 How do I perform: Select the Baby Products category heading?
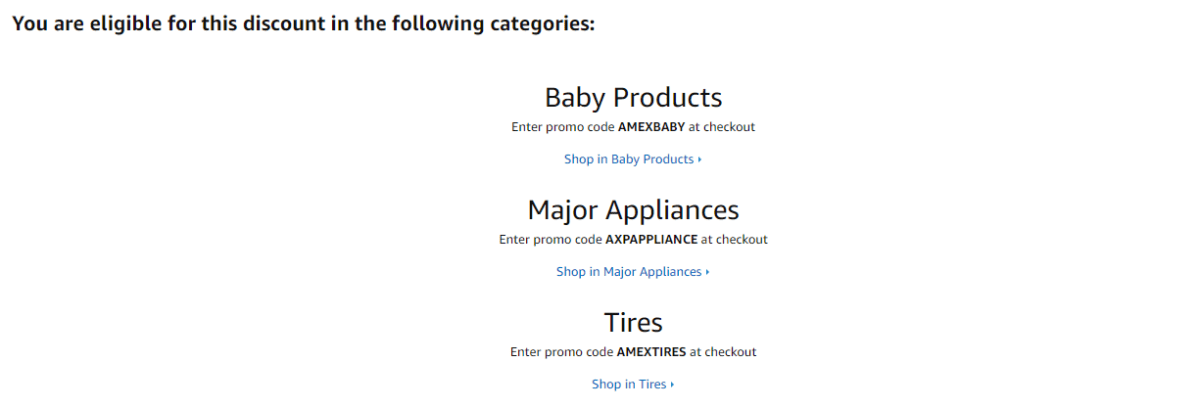pos(633,97)
